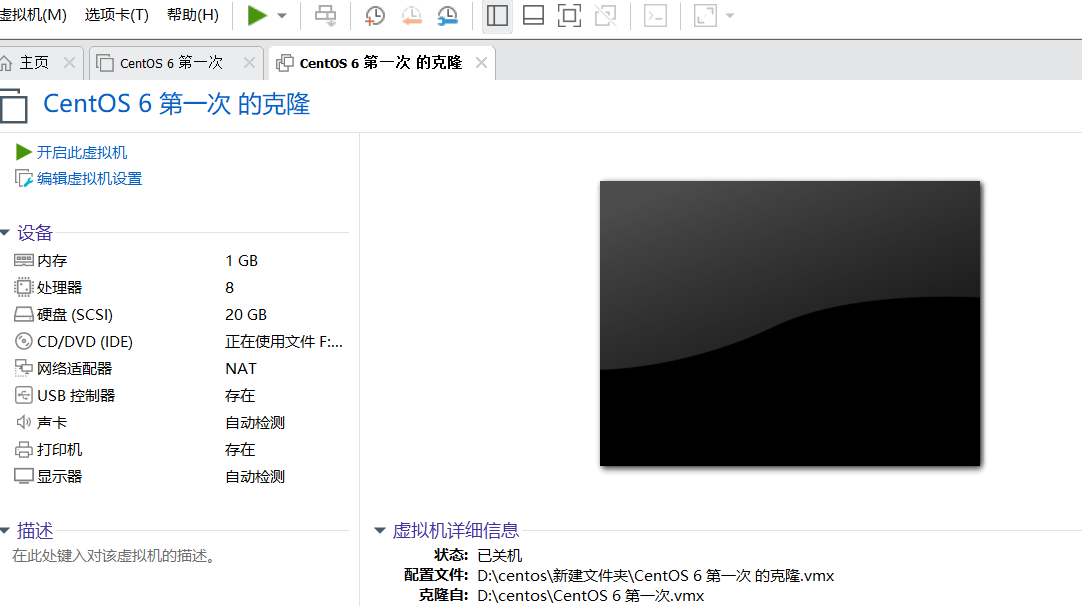The width and height of the screenshot is (1082, 606).
Task: Click the 配置文件 path ending 的克隆.vmx
Action: click(656, 576)
